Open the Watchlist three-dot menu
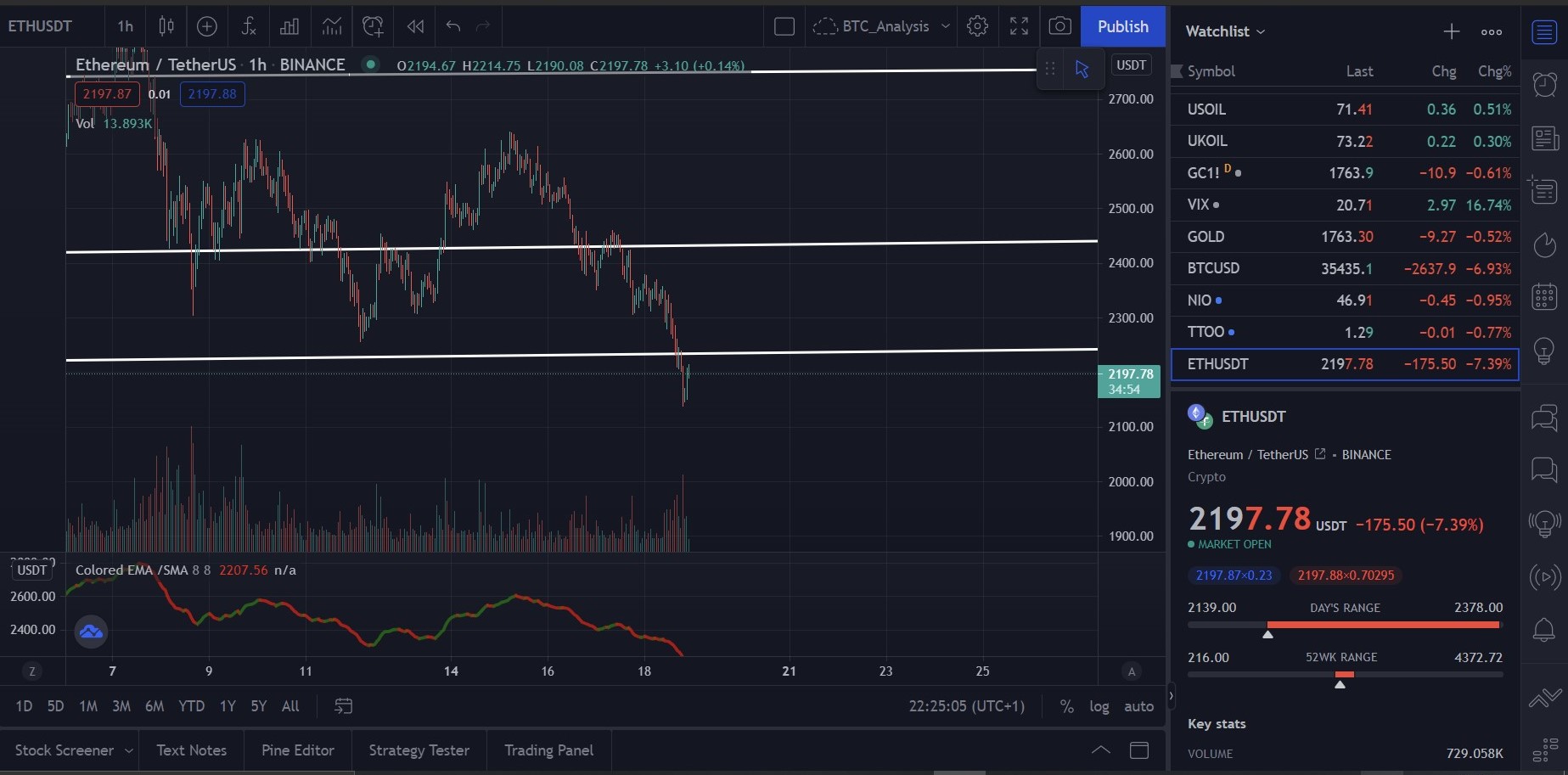Viewport: 1568px width, 775px height. pos(1492,31)
